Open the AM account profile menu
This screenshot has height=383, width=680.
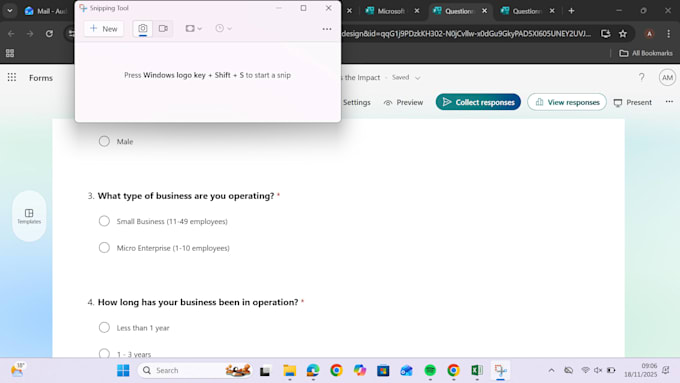click(x=667, y=78)
